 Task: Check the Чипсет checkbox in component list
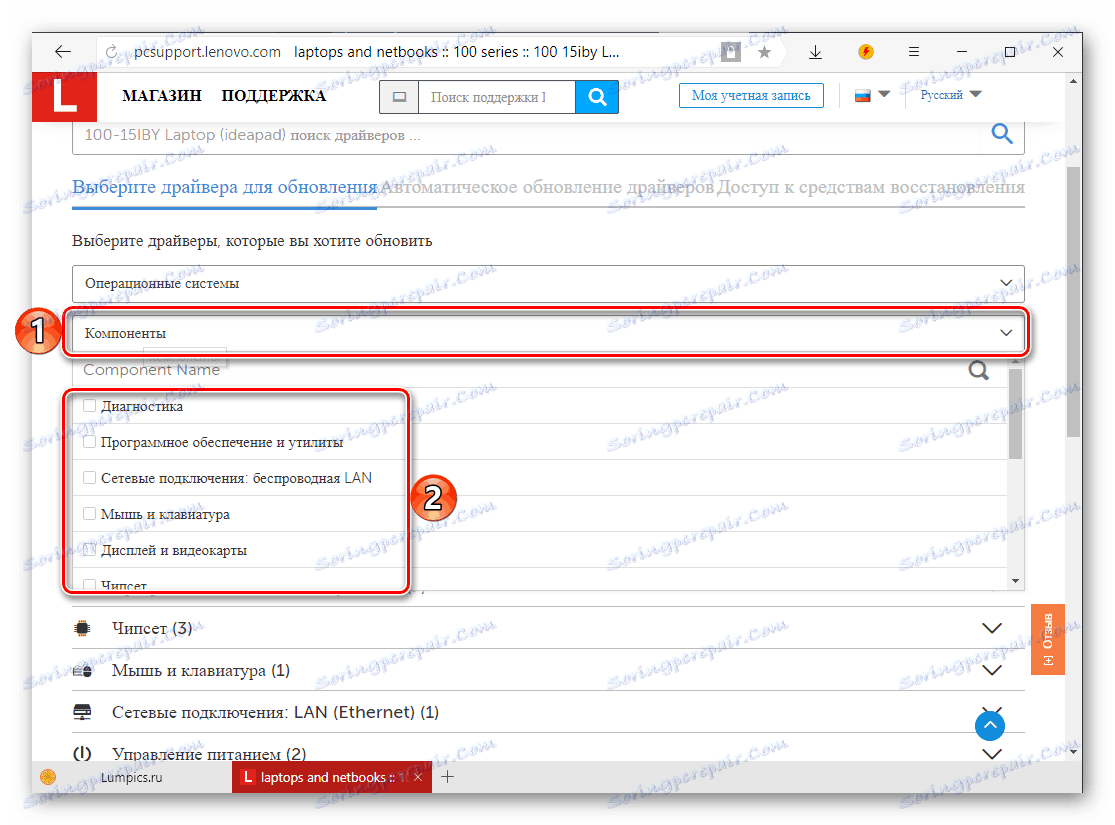pos(90,585)
